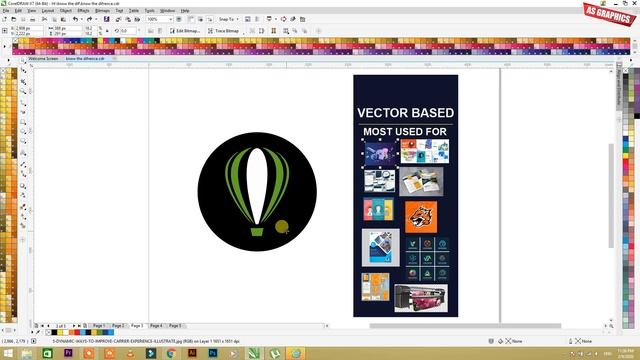Image resolution: width=640 pixels, height=360 pixels.
Task: Switch to the Page 1 tab
Action: click(99, 326)
